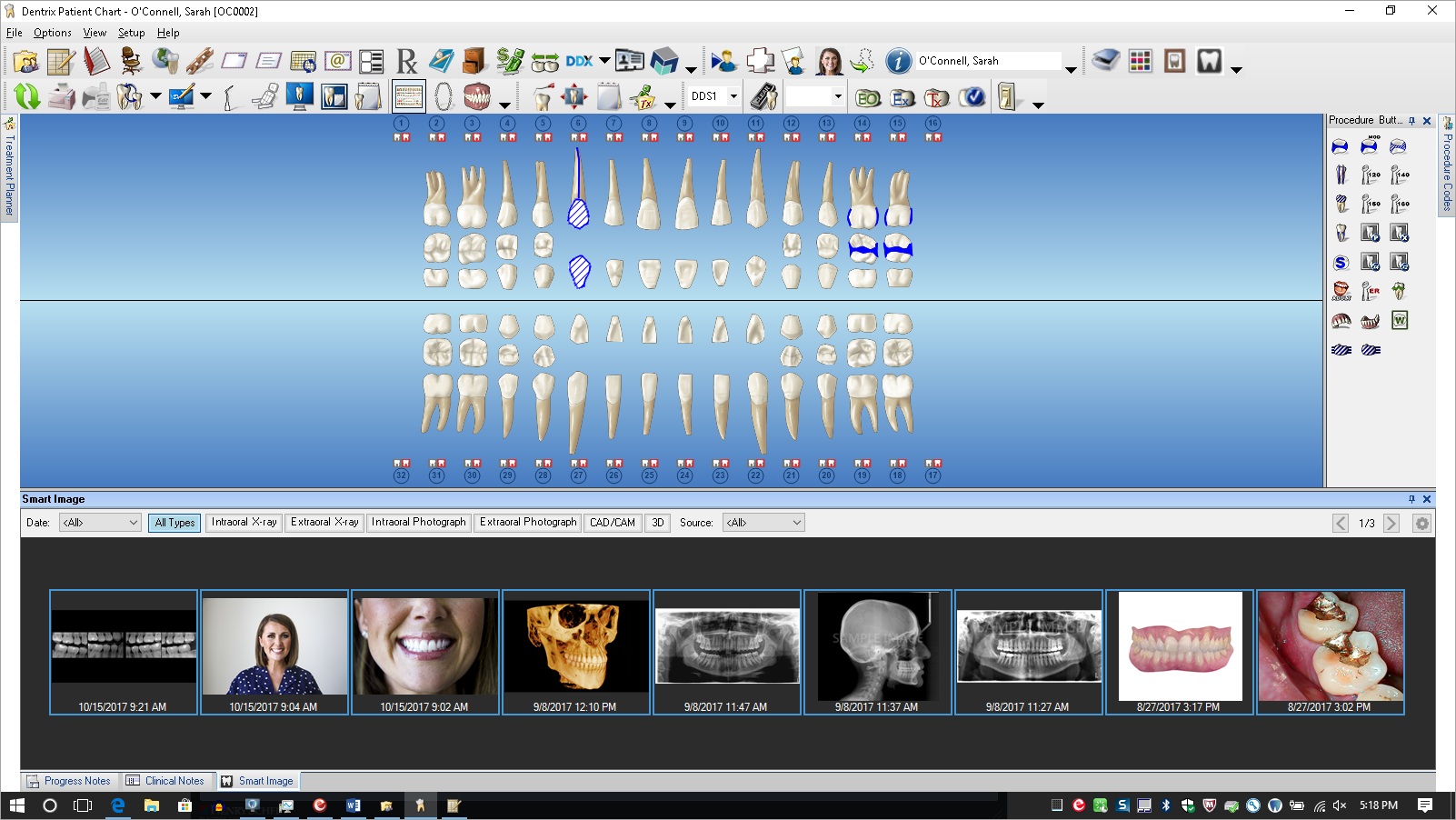Open the patient picture icon
The width and height of the screenshot is (1456, 820).
829,60
